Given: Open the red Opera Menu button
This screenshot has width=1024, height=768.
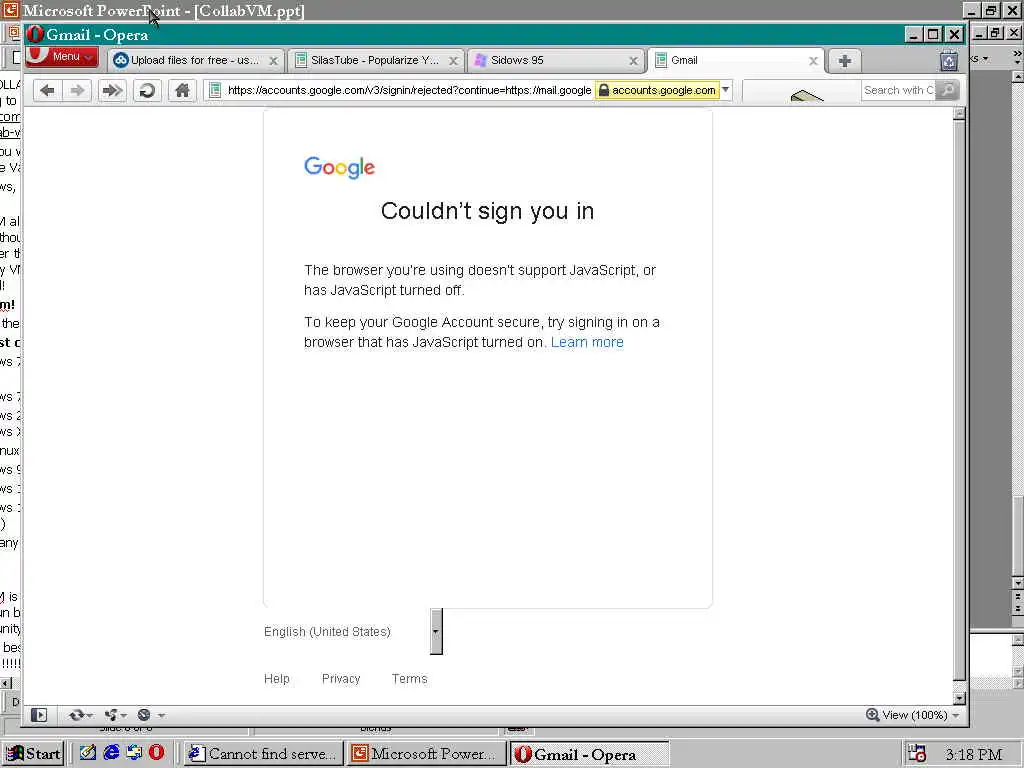Looking at the screenshot, I should coord(61,57).
